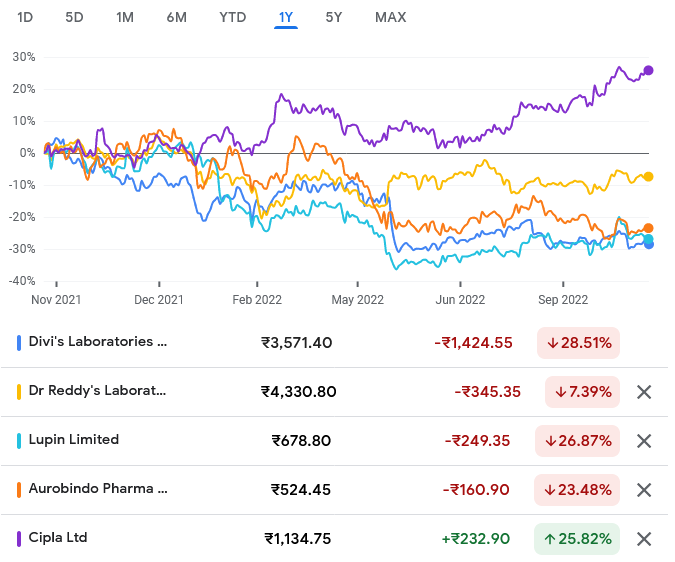Click the yellow Dr Reddy's endpoint dot
675x562 pixels.
[649, 177]
